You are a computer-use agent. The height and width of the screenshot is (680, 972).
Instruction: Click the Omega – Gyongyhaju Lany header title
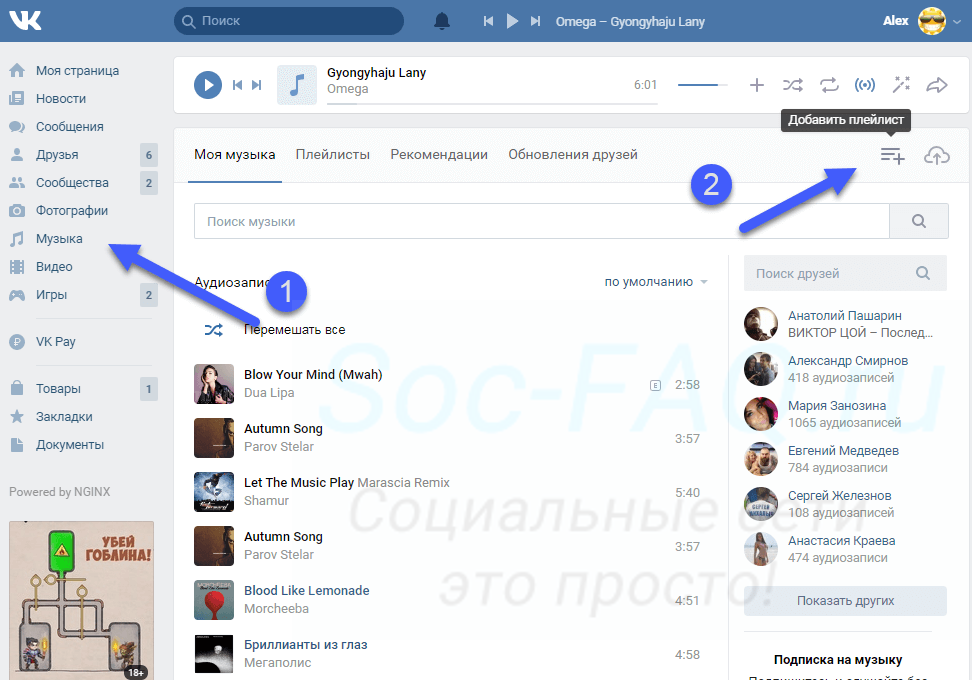click(630, 22)
